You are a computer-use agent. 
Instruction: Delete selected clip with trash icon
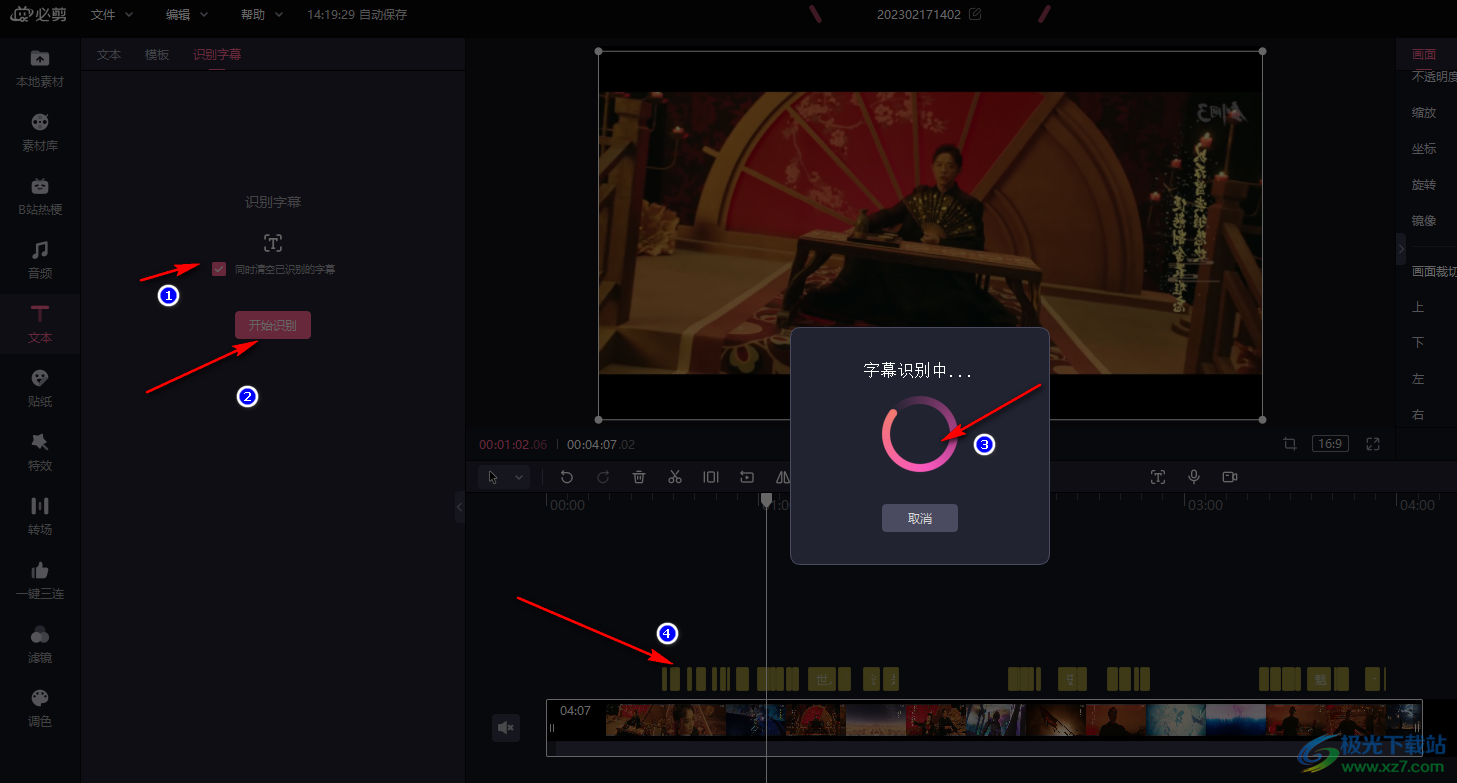(639, 477)
